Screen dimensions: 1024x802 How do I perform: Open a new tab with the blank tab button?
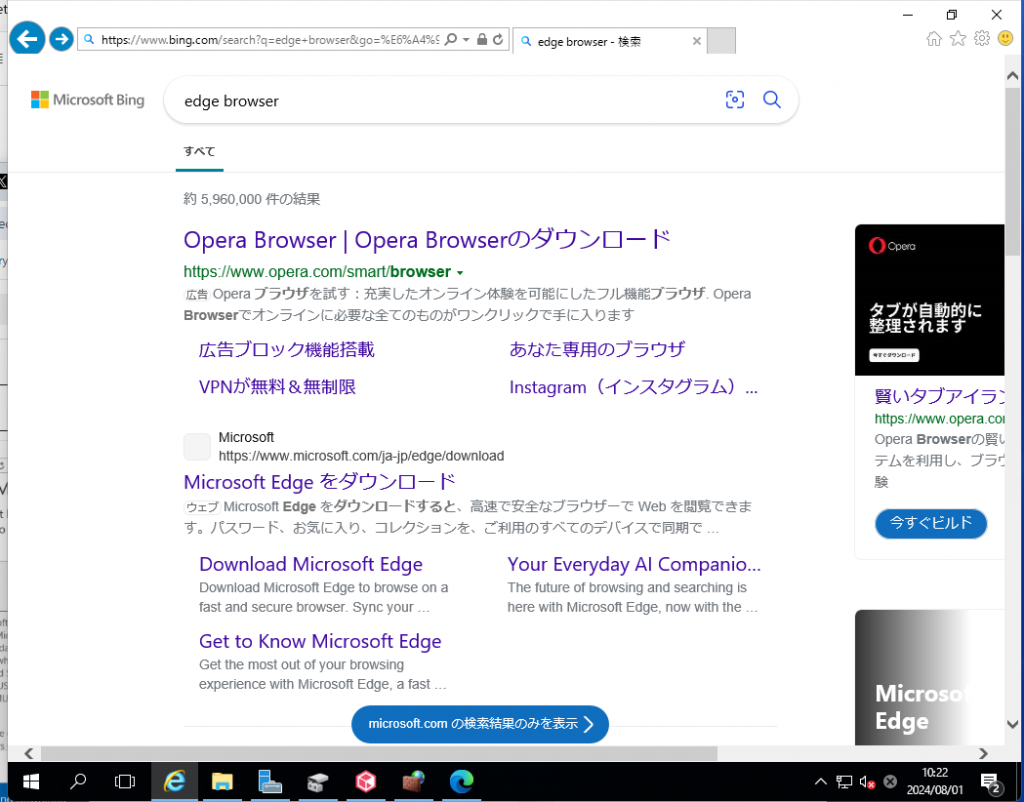[x=722, y=40]
